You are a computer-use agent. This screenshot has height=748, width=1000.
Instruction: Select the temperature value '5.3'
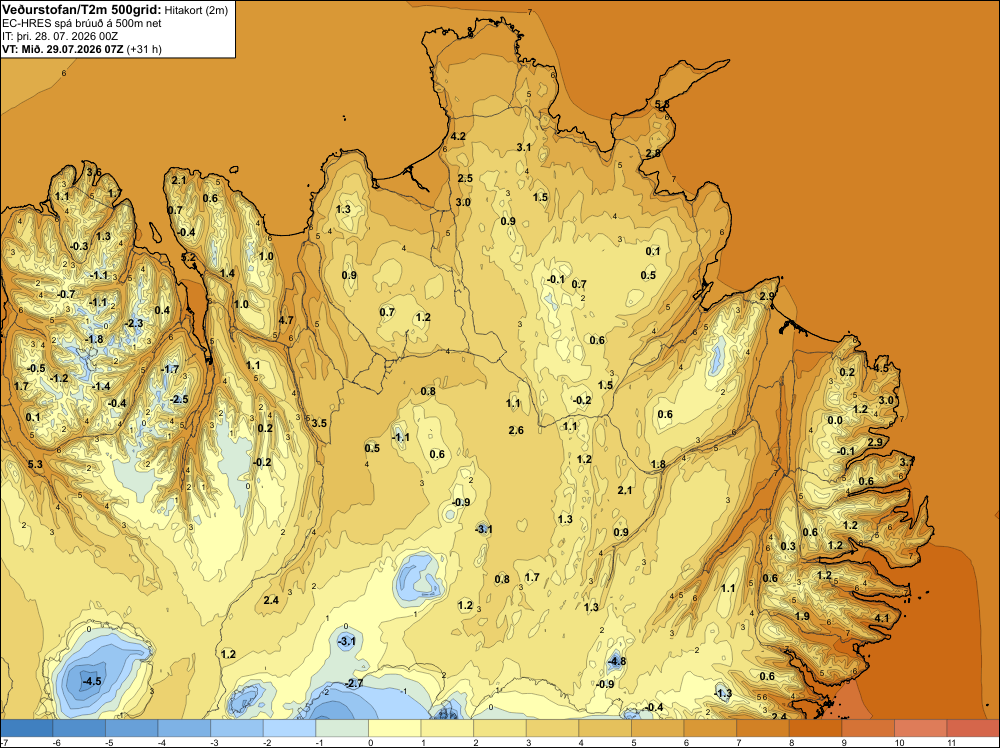35,464
